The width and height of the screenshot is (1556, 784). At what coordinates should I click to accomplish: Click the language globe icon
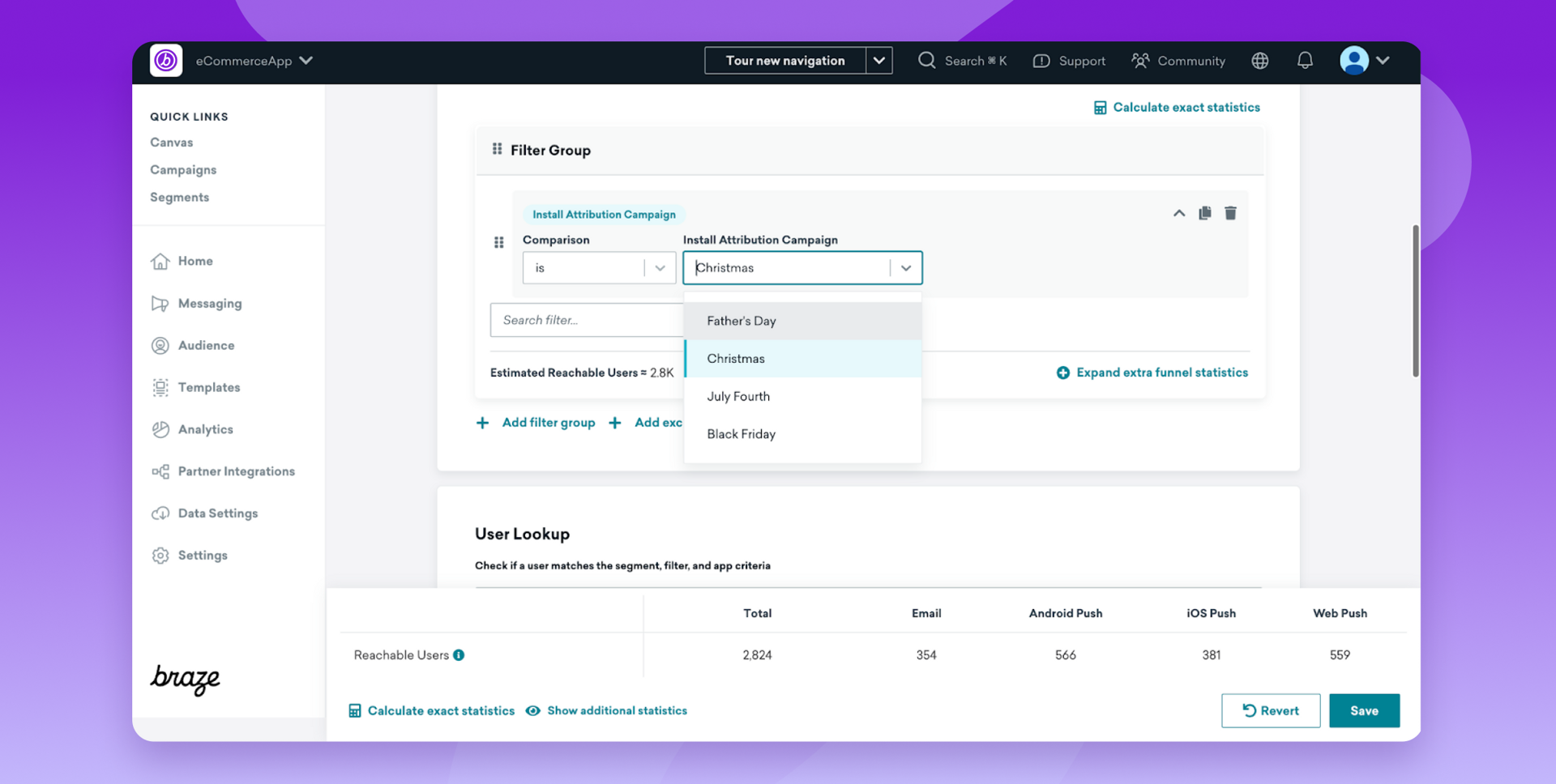(1259, 61)
